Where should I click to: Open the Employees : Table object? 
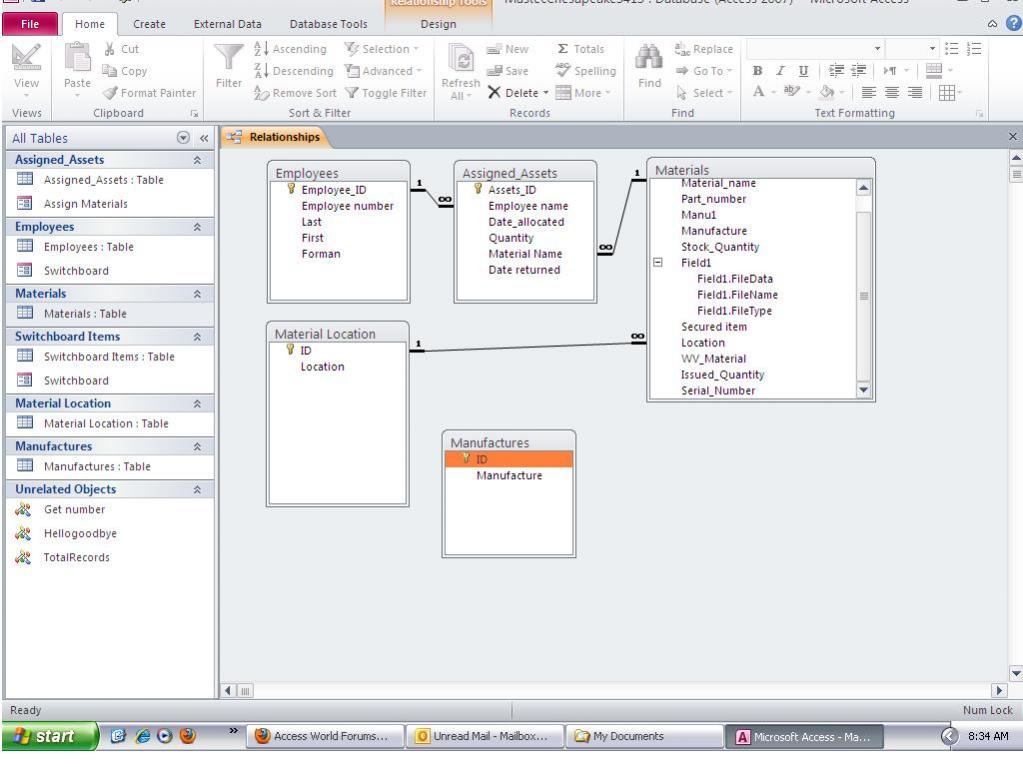pyautogui.click(x=88, y=247)
